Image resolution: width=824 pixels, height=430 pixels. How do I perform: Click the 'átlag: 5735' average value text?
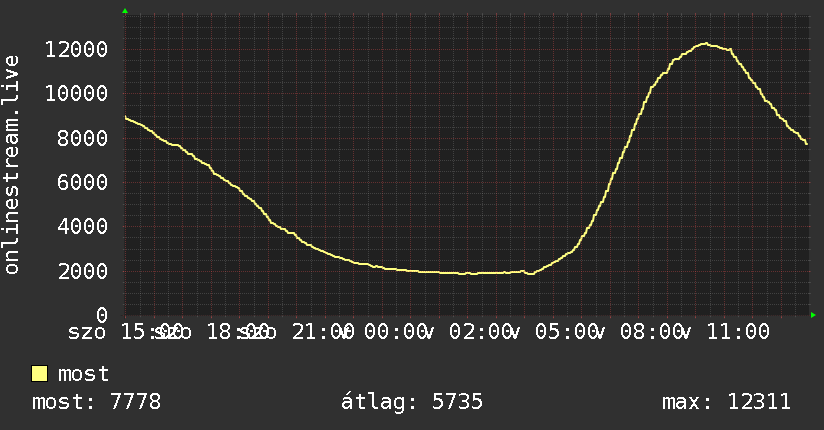click(412, 402)
